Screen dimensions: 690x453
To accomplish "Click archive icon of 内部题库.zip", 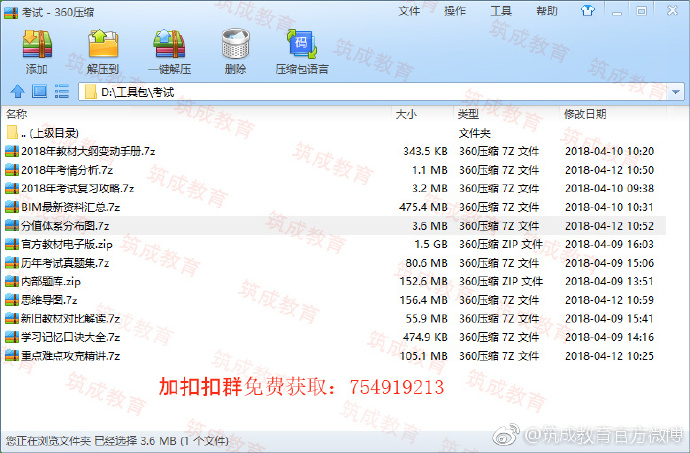I will (x=12, y=281).
